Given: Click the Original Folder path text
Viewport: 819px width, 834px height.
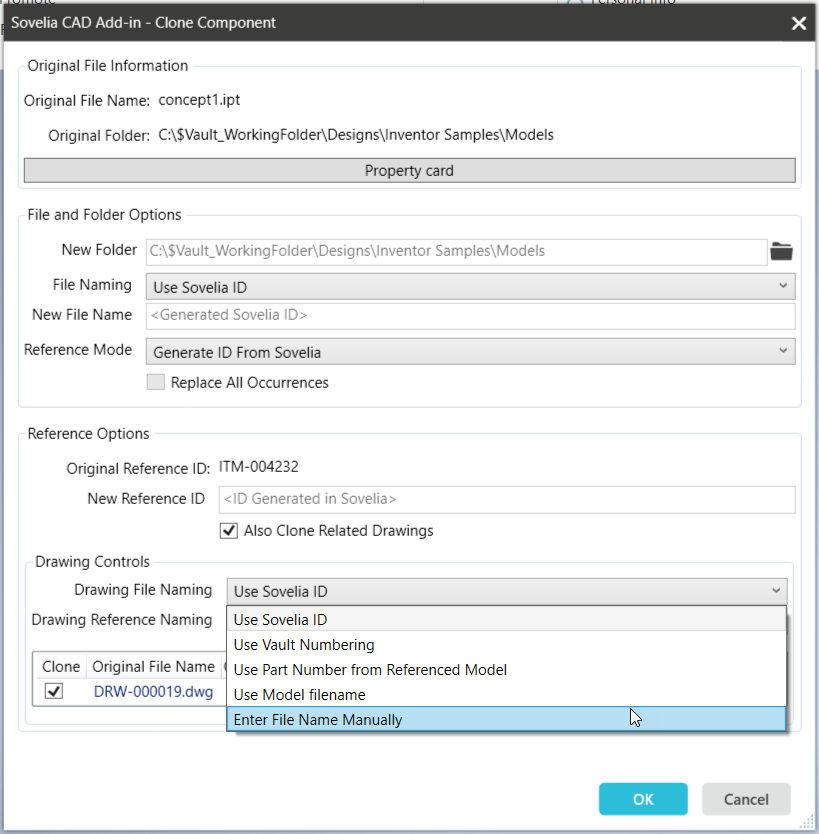Looking at the screenshot, I should (356, 135).
